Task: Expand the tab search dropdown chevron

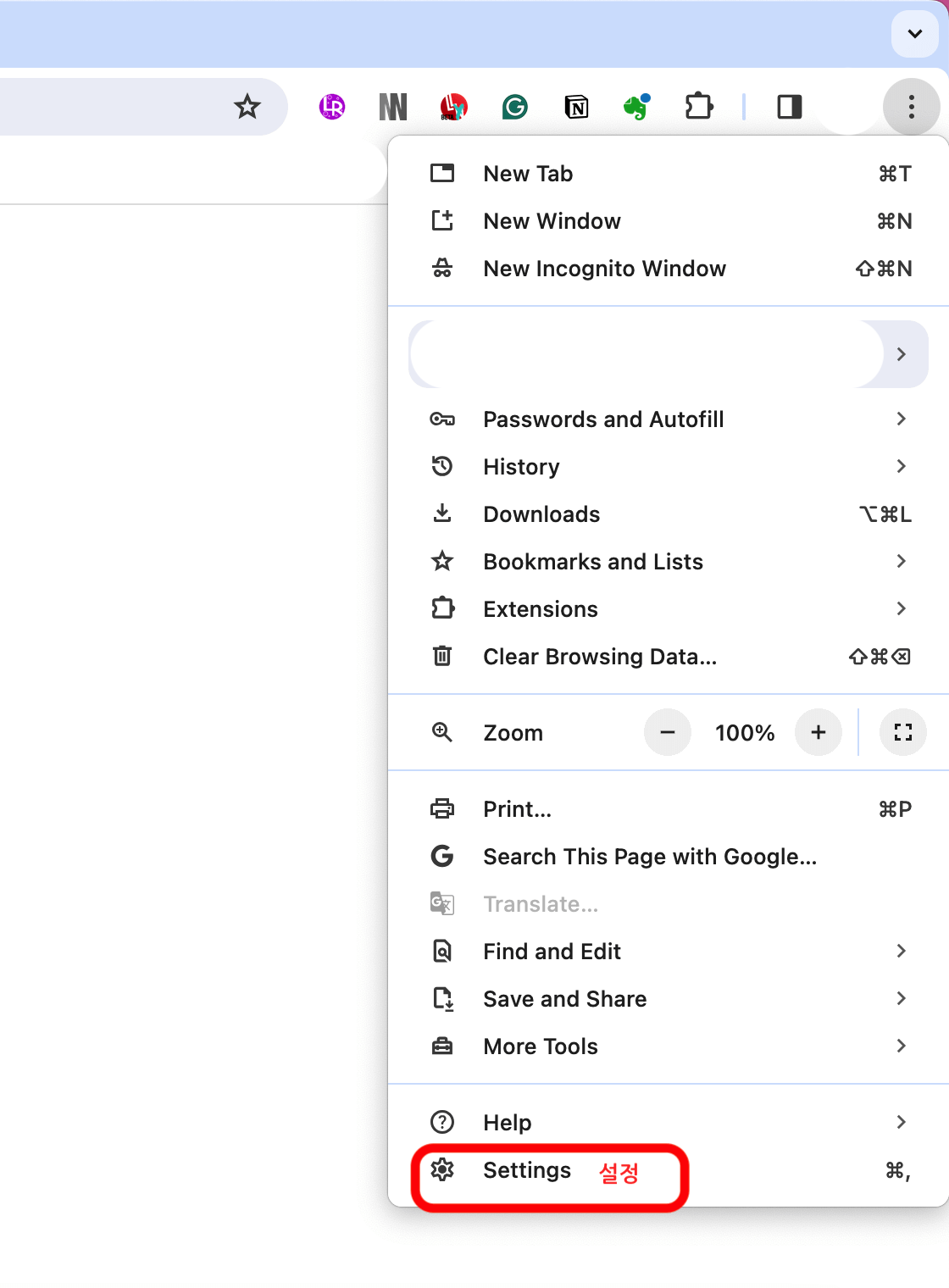Action: (914, 34)
